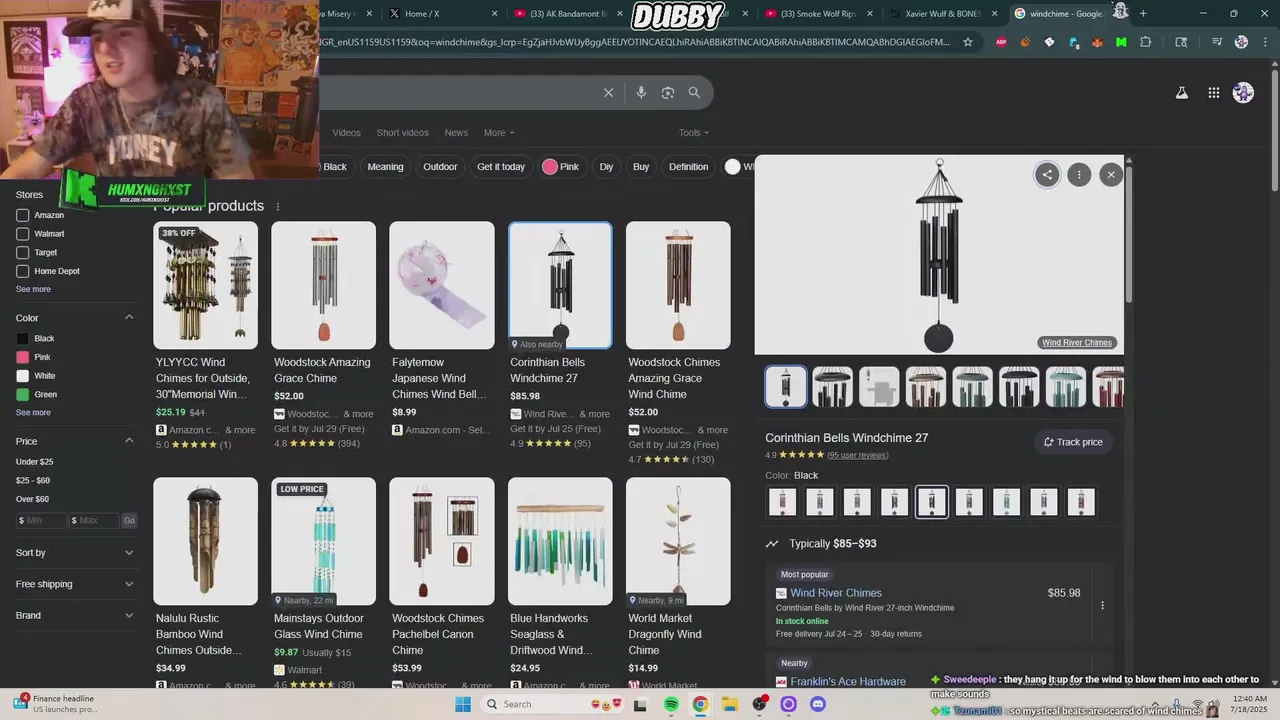Click the Min price input field
1280x720 pixels.
coord(41,521)
